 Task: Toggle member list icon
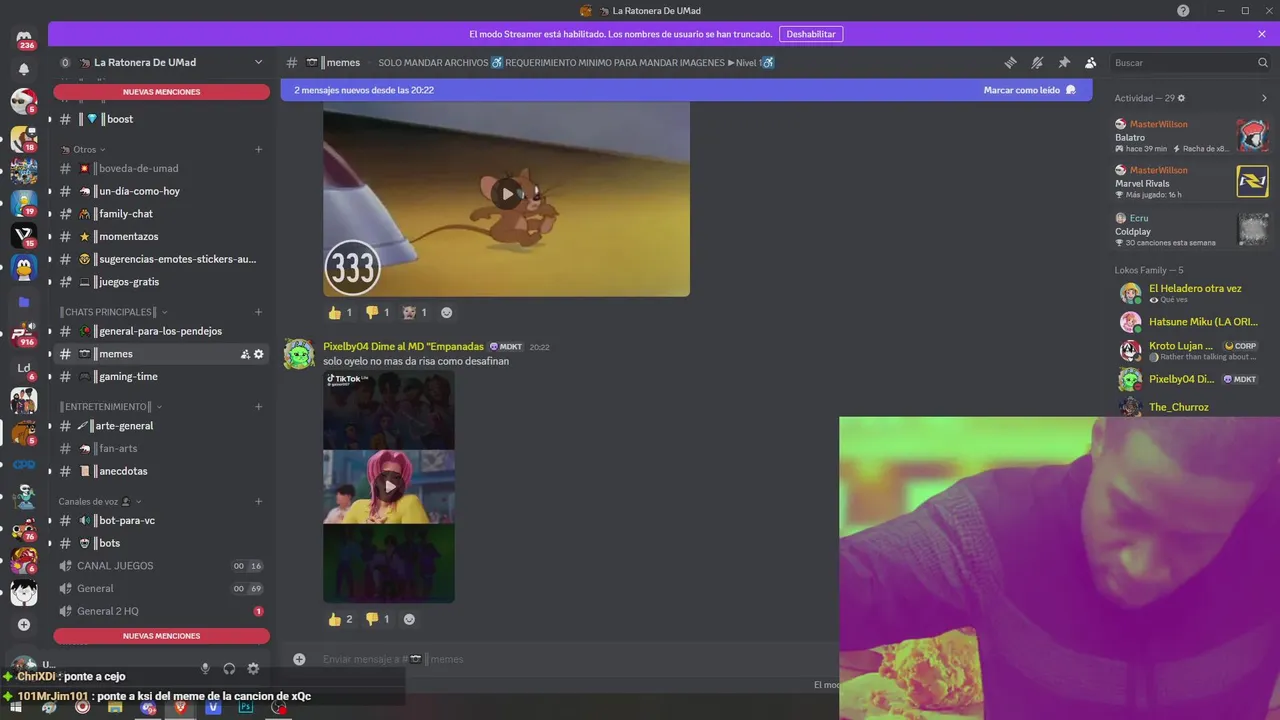tap(1091, 62)
